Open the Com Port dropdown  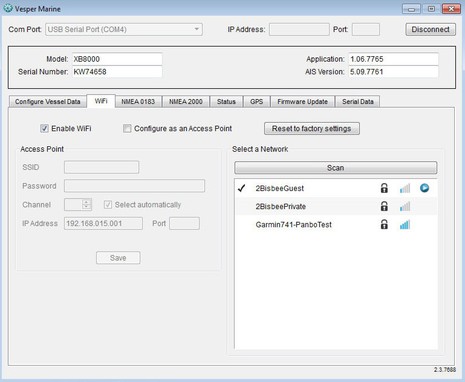pos(124,29)
